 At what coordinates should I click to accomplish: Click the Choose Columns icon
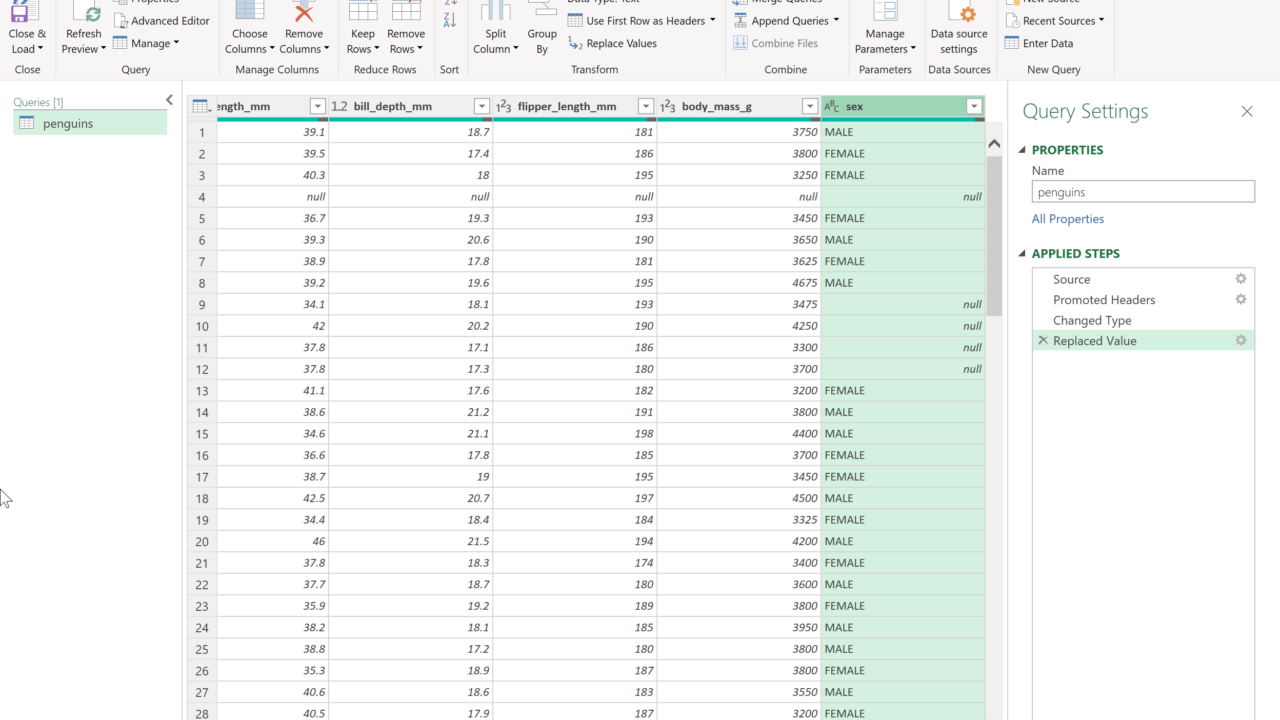(x=250, y=12)
